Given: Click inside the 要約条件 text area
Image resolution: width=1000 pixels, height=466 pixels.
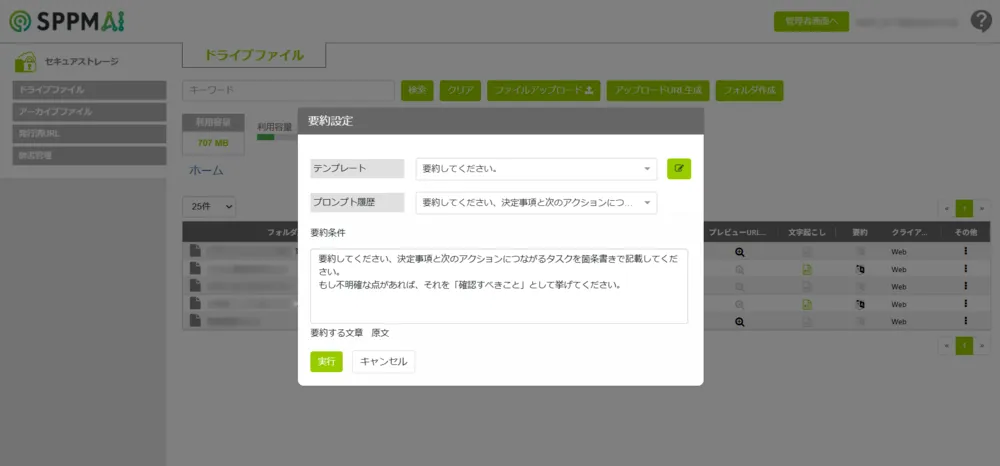Looking at the screenshot, I should click(499, 286).
